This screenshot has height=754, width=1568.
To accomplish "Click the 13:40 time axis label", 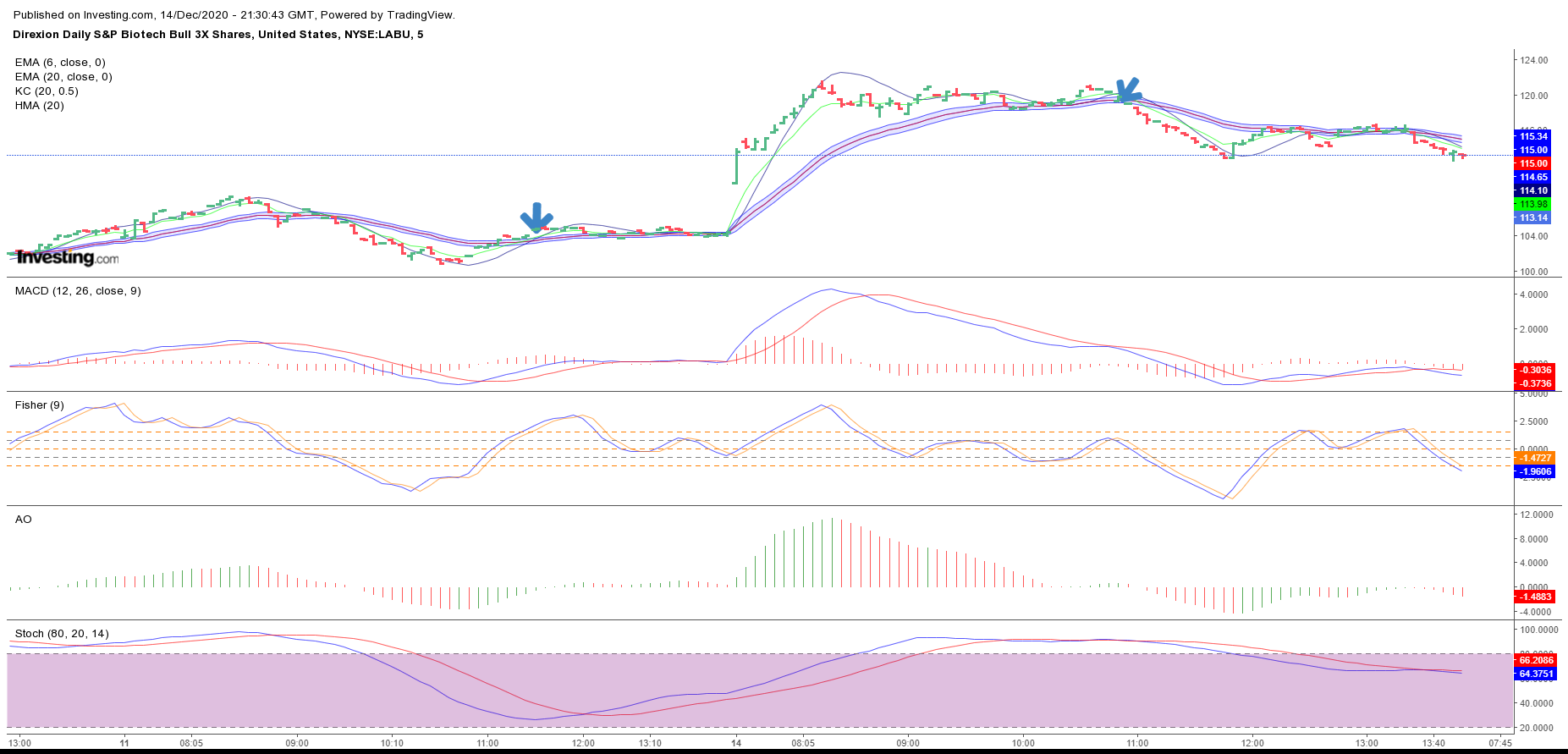I will 1433,744.
